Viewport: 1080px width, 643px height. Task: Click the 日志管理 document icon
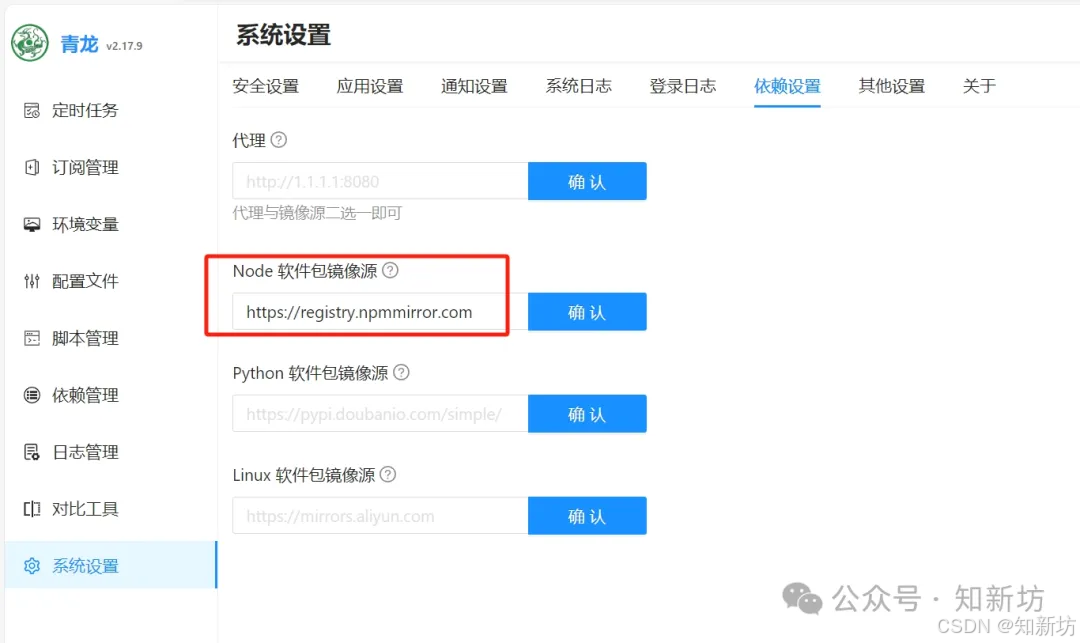[x=32, y=452]
